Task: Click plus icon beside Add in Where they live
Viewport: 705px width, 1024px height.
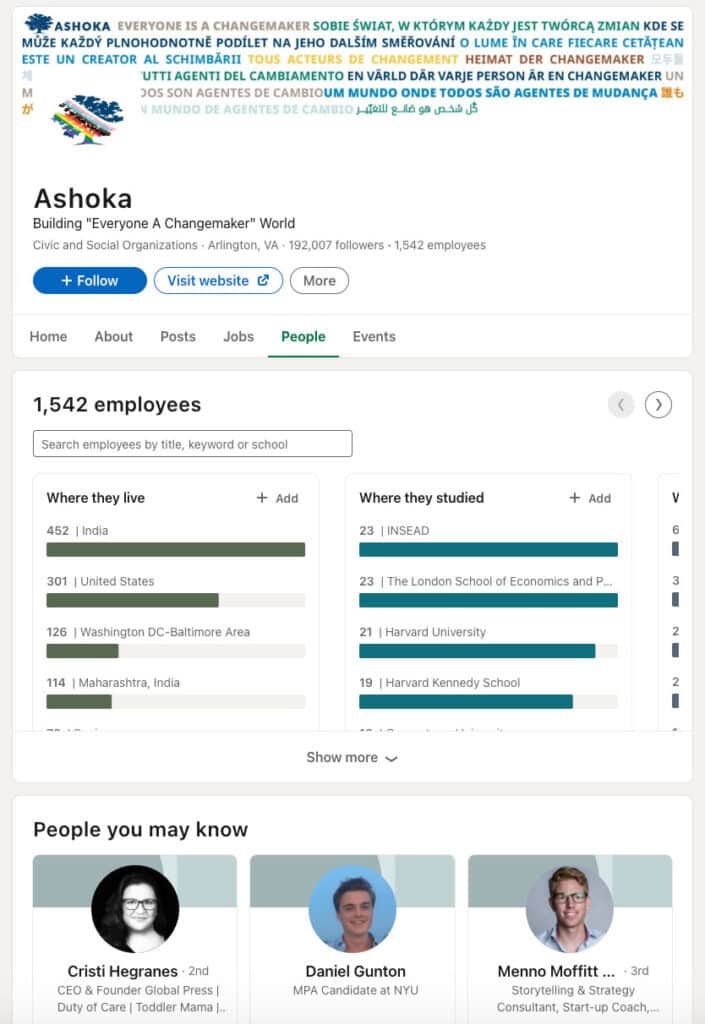Action: click(x=262, y=498)
